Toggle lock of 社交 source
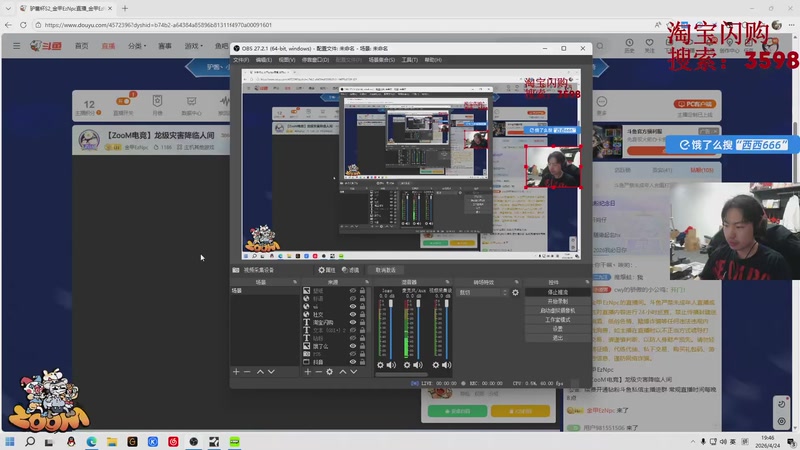 point(362,314)
